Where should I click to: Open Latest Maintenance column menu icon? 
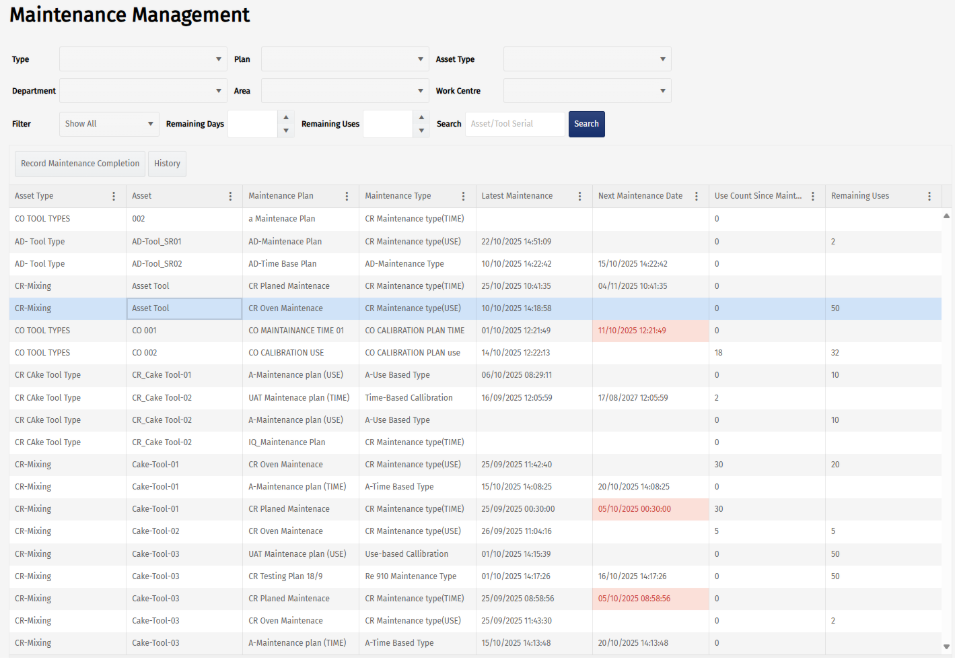coord(580,196)
